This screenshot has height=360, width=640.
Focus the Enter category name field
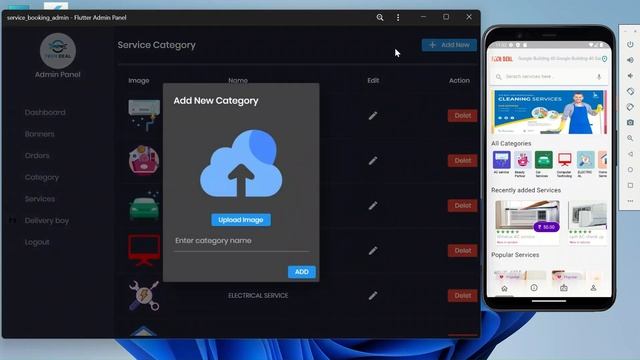pyautogui.click(x=241, y=241)
